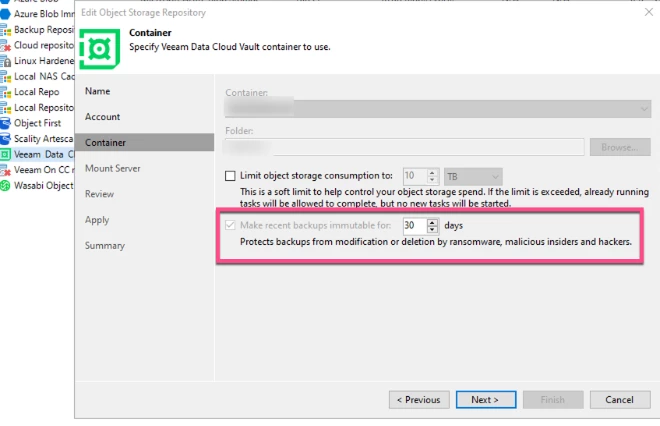Click the Veeam Data Cloud vault icon
Viewport: 660px width, 426px height.
pos(5,154)
